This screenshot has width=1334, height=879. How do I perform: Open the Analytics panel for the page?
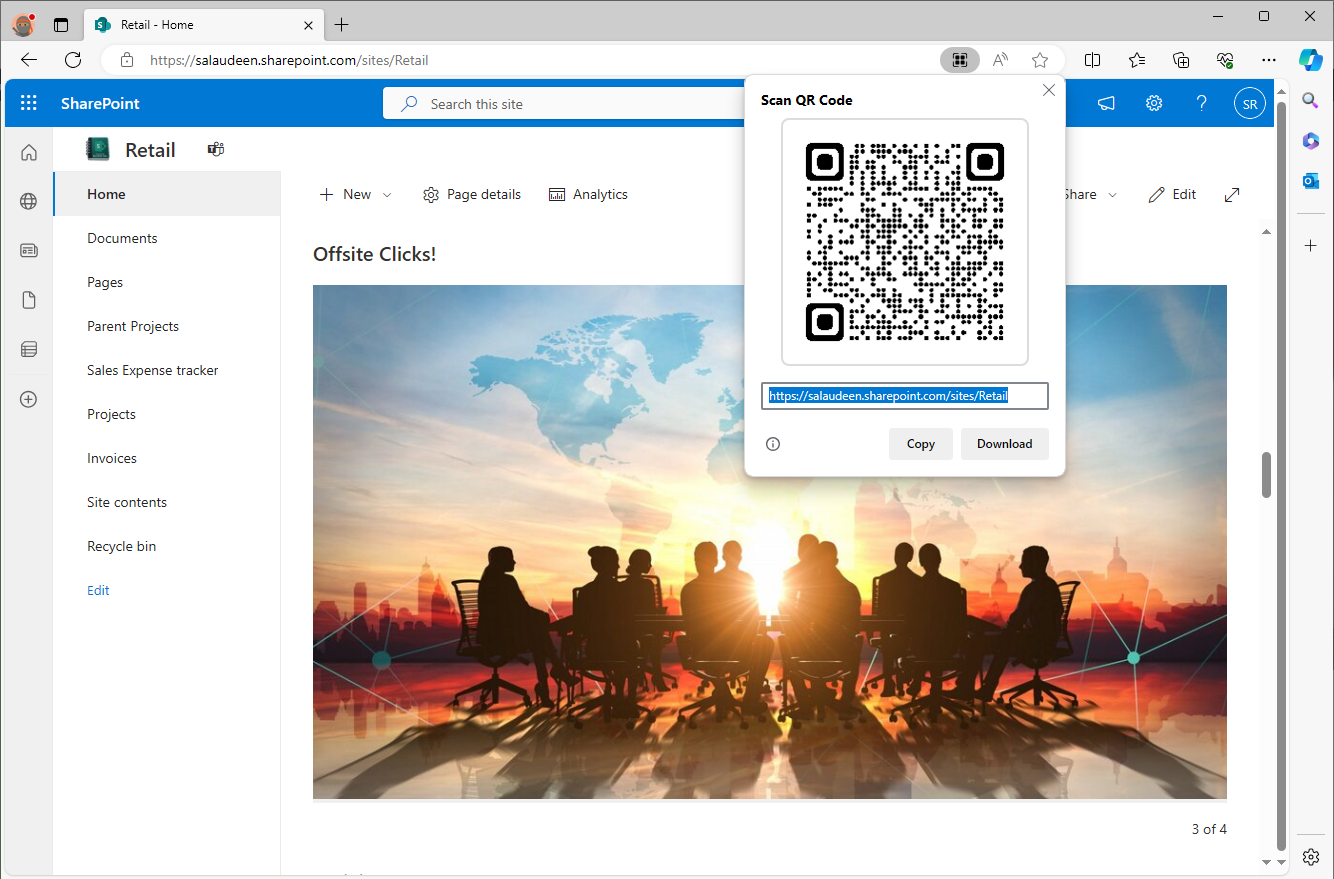tap(588, 194)
